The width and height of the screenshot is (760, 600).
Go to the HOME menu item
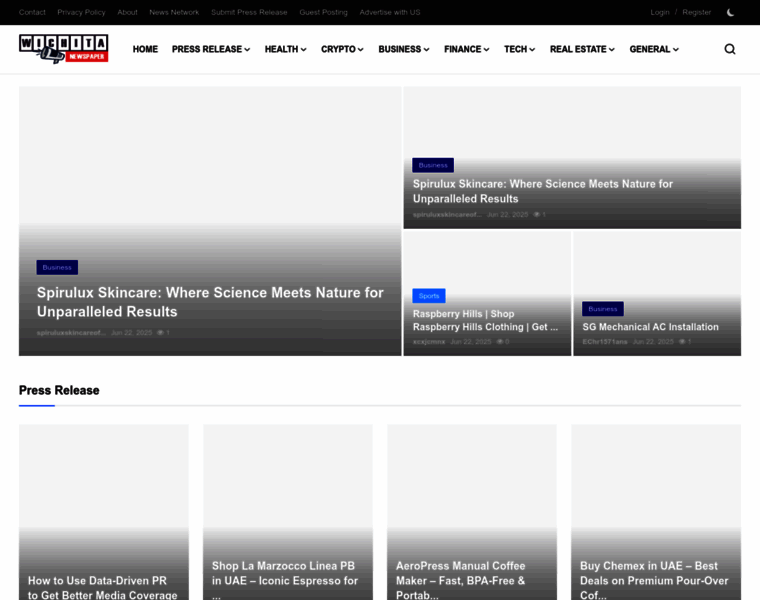[x=145, y=49]
